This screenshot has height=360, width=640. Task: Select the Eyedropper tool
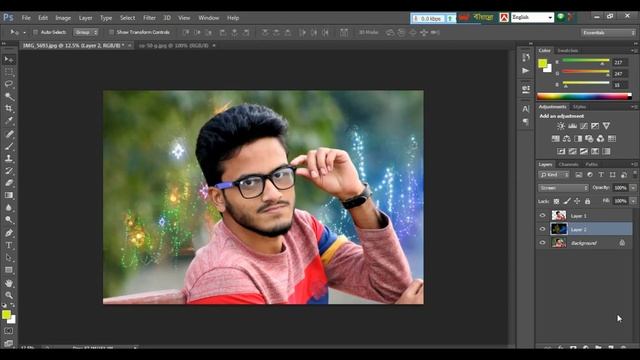[x=9, y=121]
